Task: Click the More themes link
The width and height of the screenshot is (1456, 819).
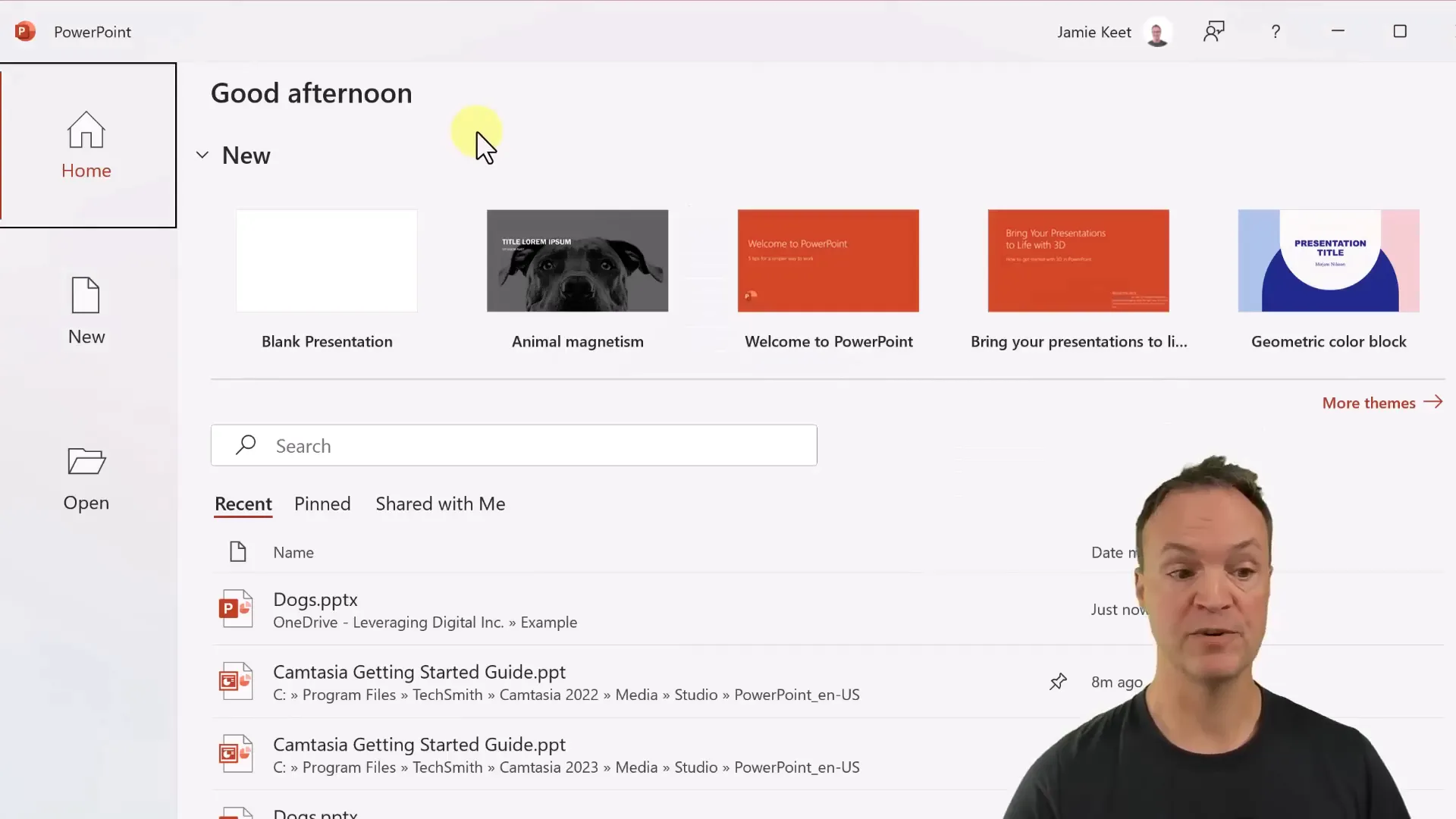Action: 1382,403
